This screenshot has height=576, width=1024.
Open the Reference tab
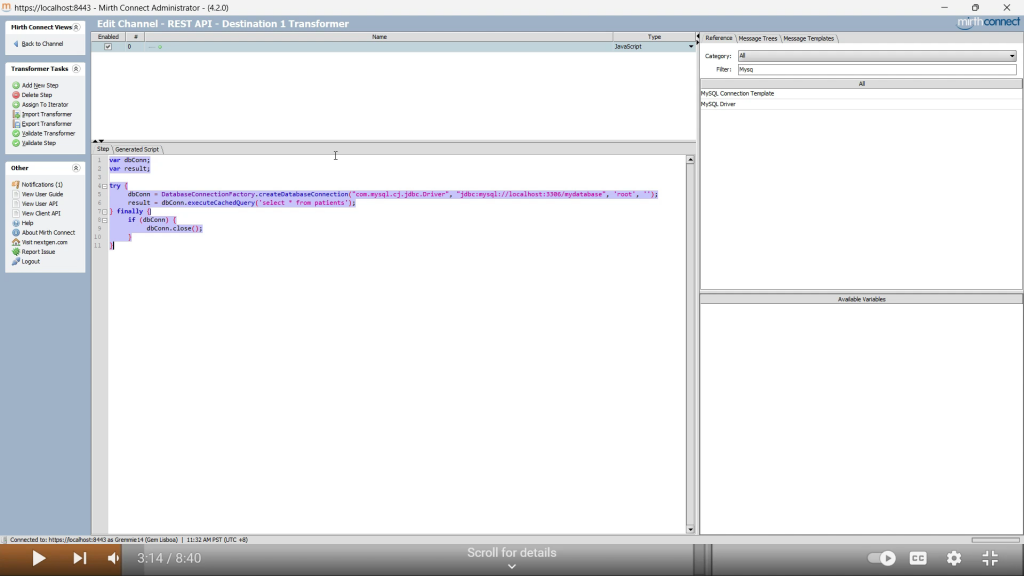pos(718,39)
